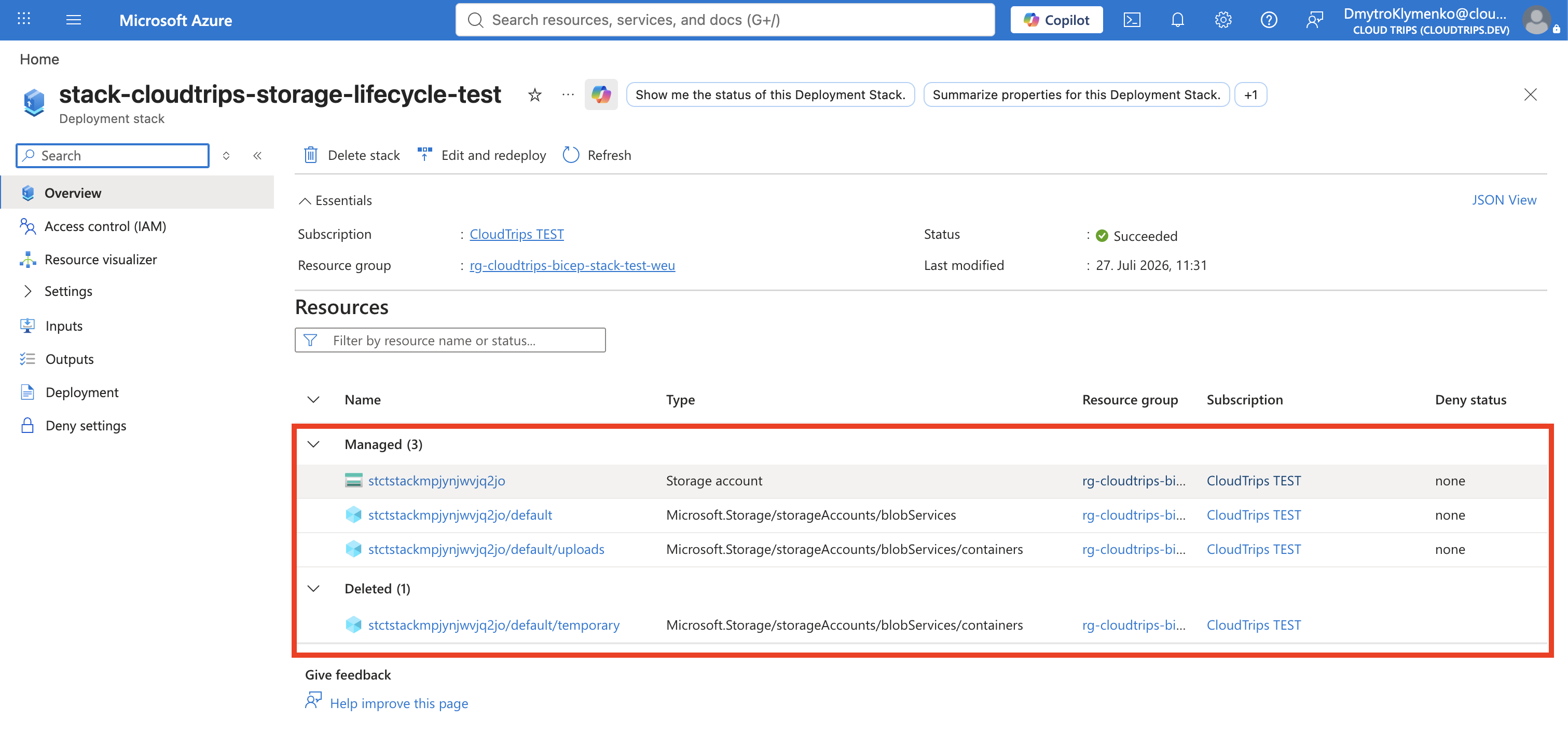Sort the table by the Name column
1568x733 pixels.
point(362,400)
